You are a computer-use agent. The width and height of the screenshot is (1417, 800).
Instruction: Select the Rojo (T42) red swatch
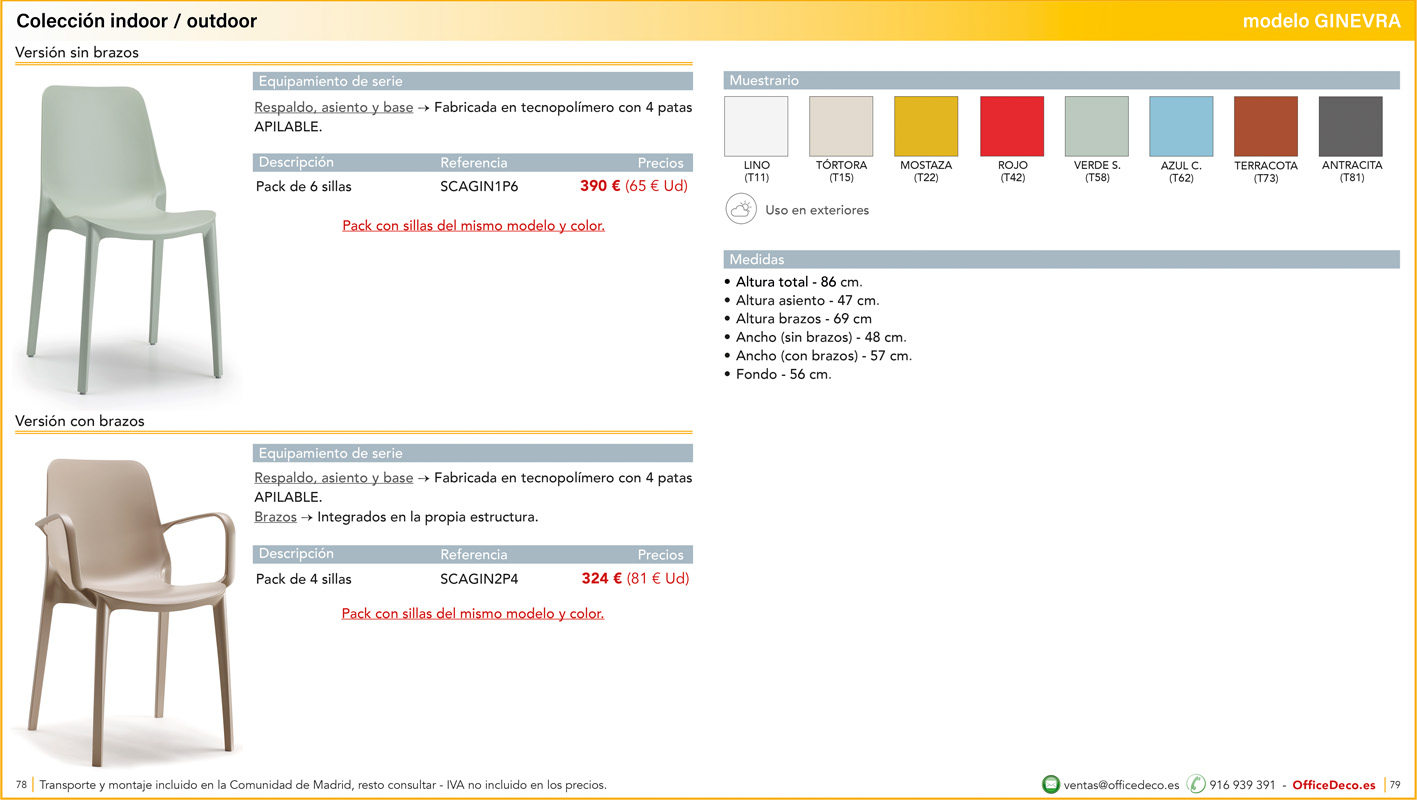(x=1012, y=127)
